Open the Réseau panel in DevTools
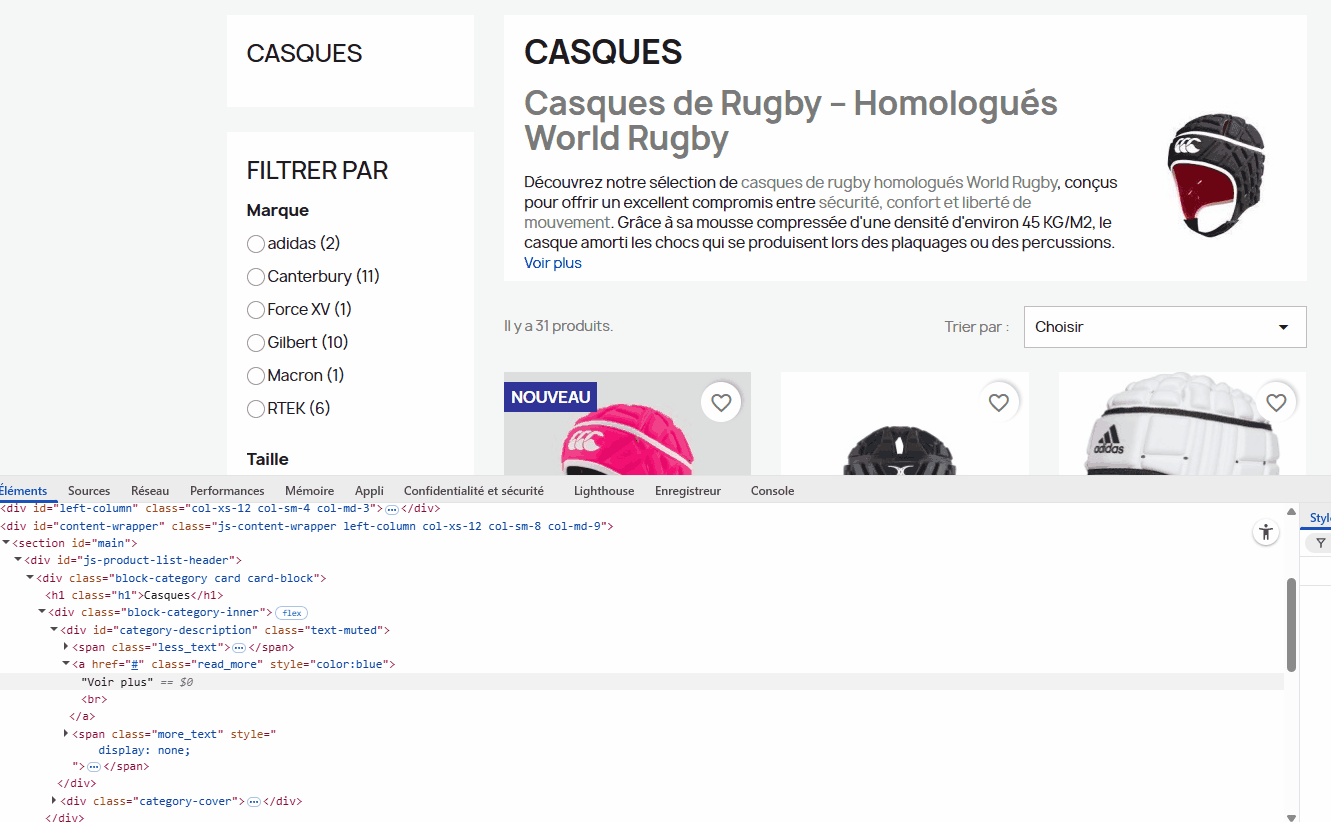The width and height of the screenshot is (1331, 822). click(149, 490)
